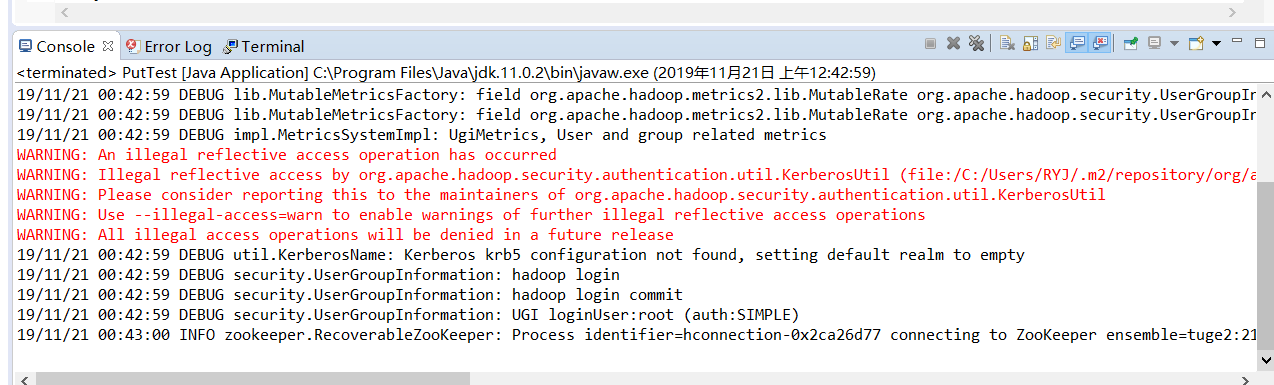Switch to the Error Log tab
This screenshot has width=1274, height=385.
click(169, 46)
